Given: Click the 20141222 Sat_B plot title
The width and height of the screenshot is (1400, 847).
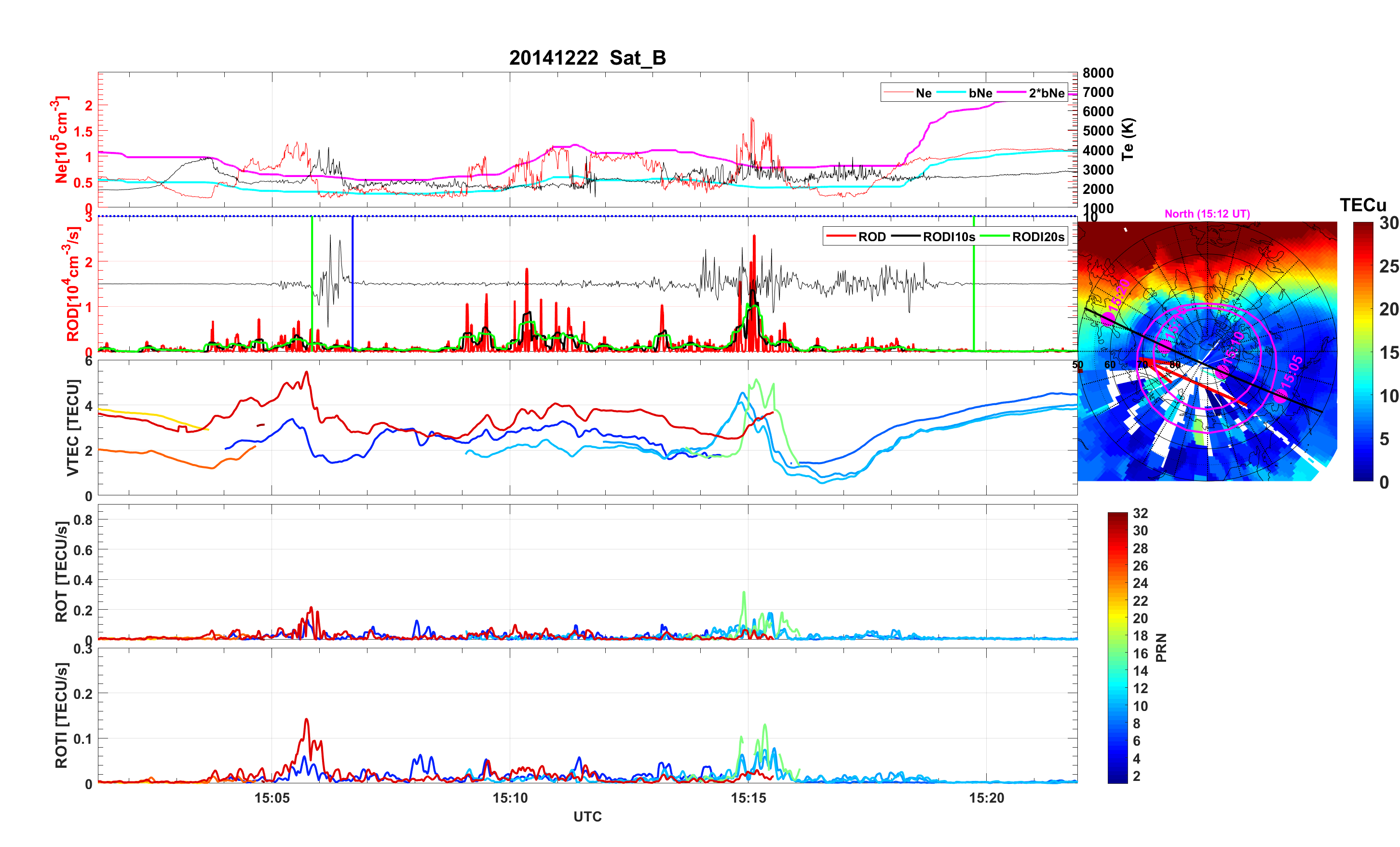Looking at the screenshot, I should coord(587,58).
